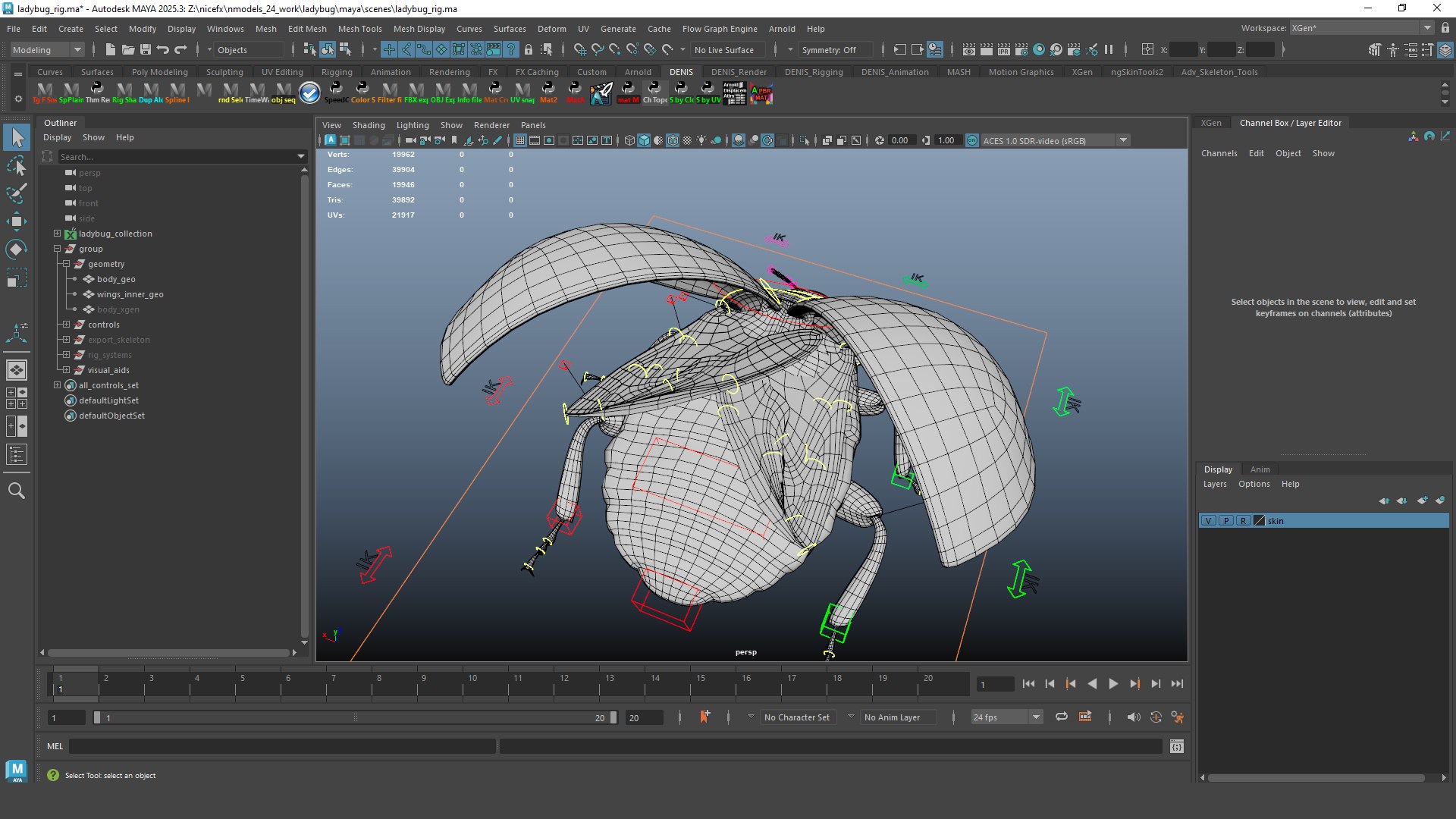Select the Scale tool in toolbox

tap(17, 278)
